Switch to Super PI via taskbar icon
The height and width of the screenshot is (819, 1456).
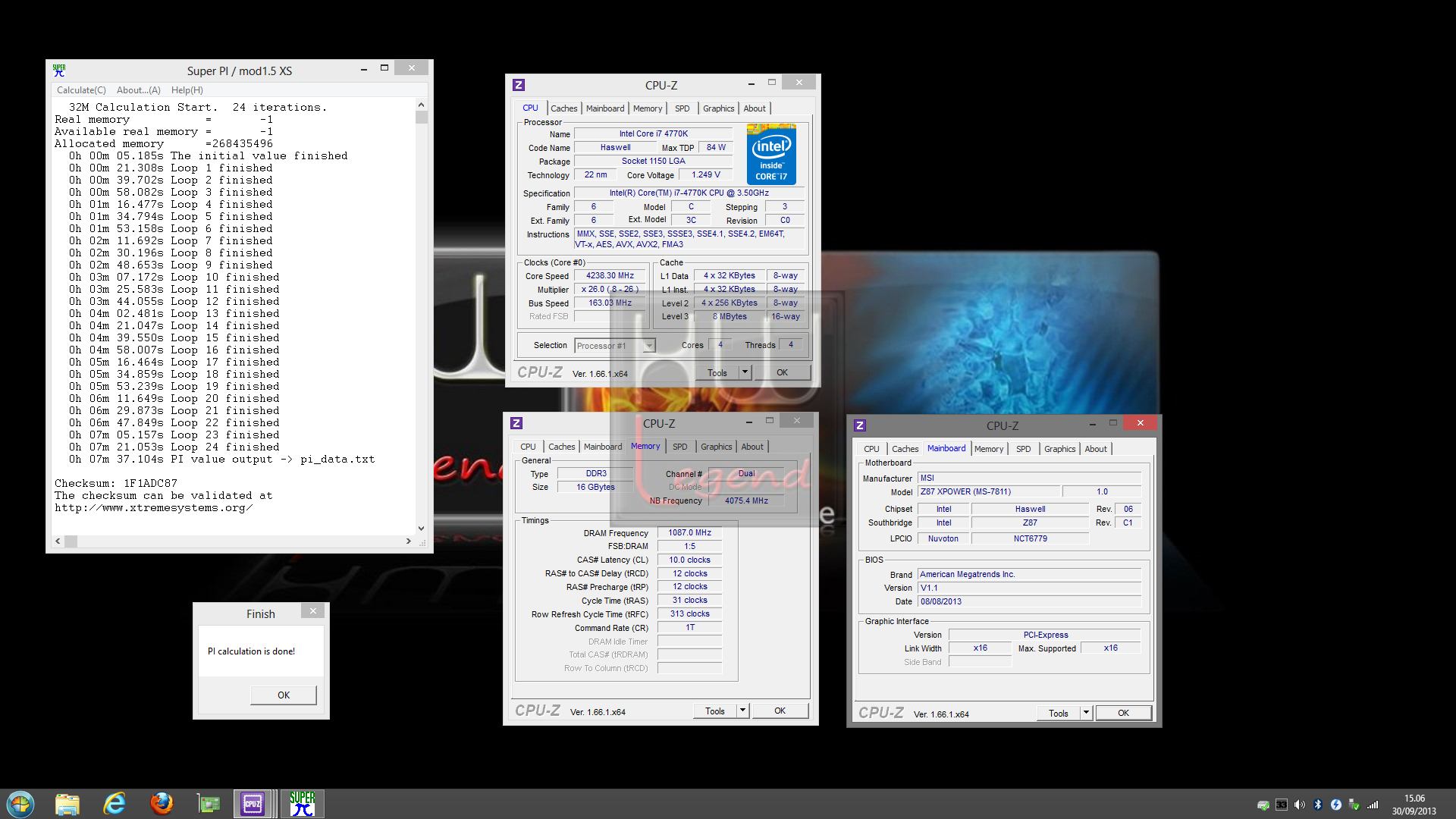[x=302, y=804]
